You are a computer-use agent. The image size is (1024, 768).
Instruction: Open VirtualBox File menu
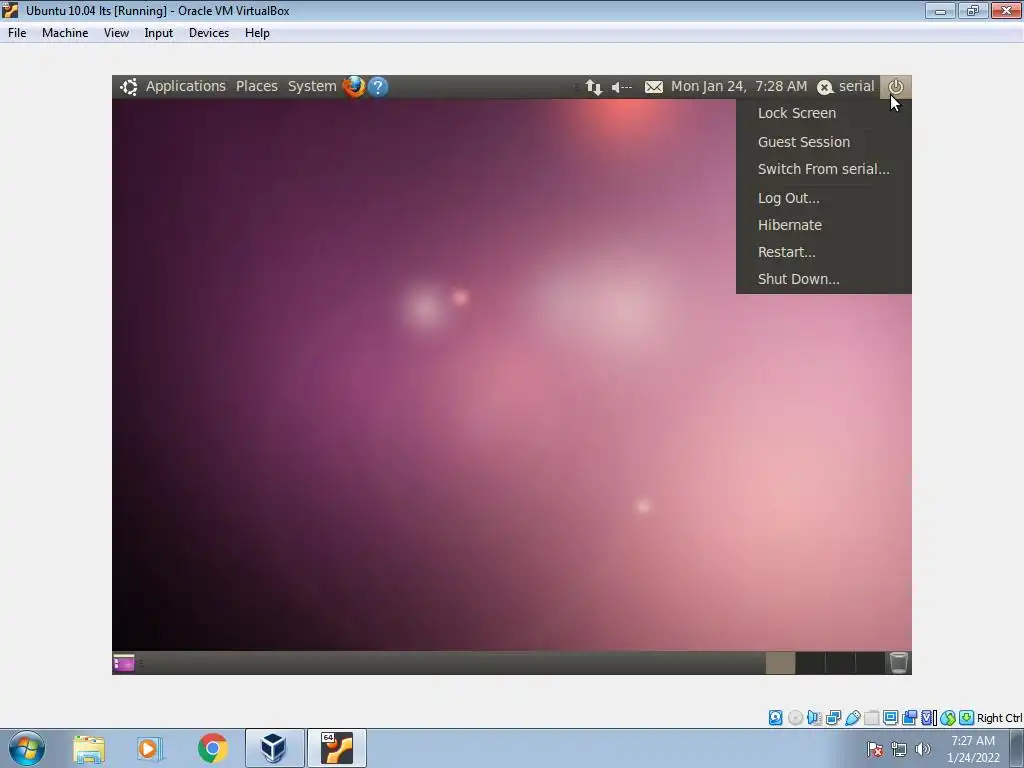tap(17, 33)
